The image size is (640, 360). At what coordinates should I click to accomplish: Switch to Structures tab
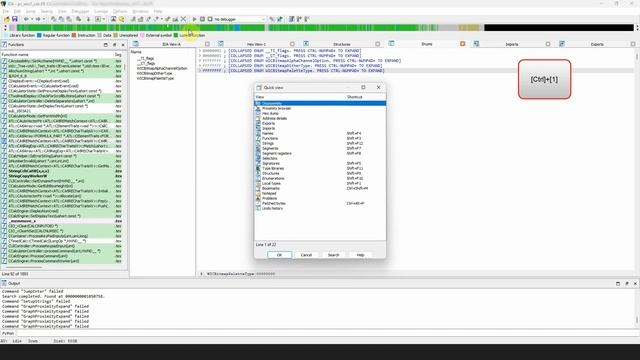coord(342,44)
